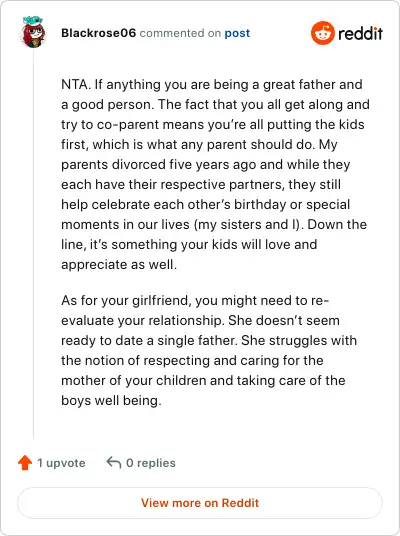The image size is (400, 536).
Task: Click the line "appreciate as well."
Action: point(119,265)
